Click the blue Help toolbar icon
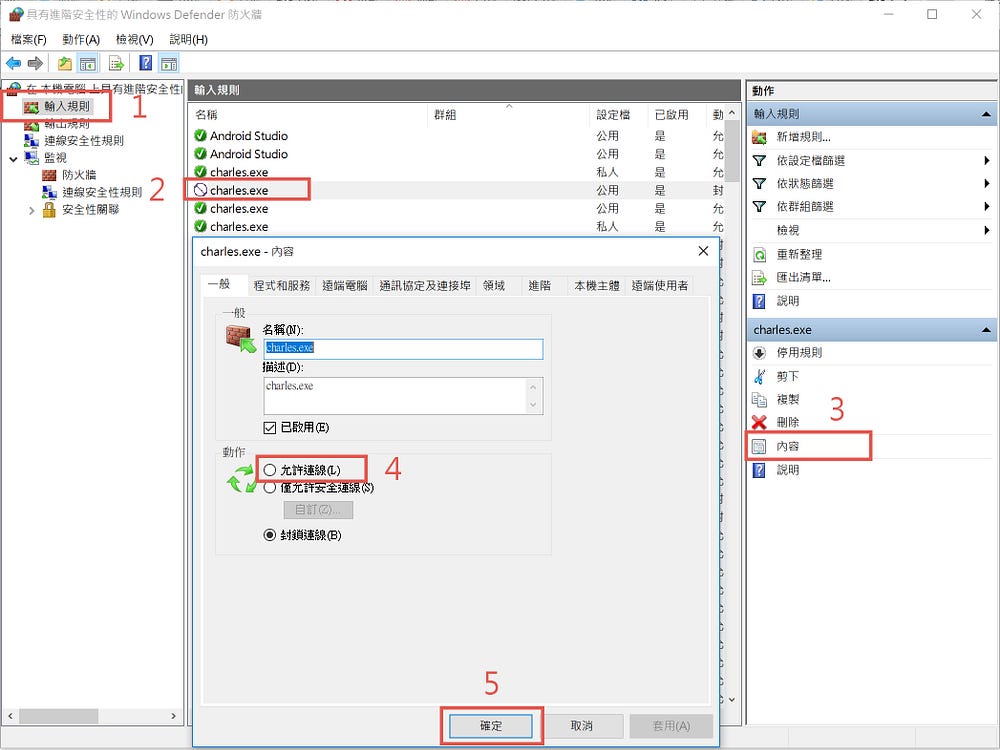 (x=146, y=63)
